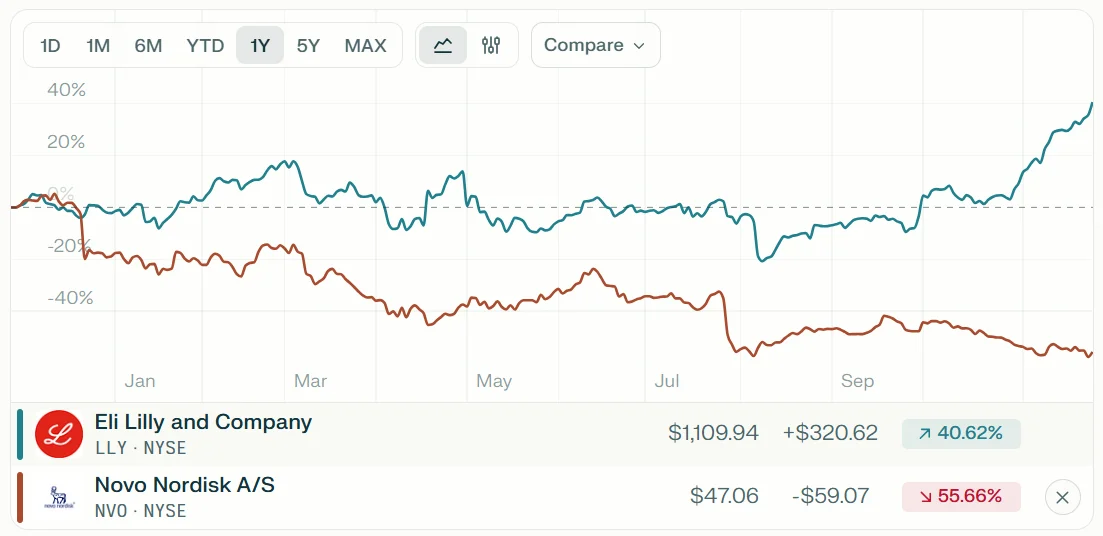Select the 1M time range
1103x536 pixels.
98,45
